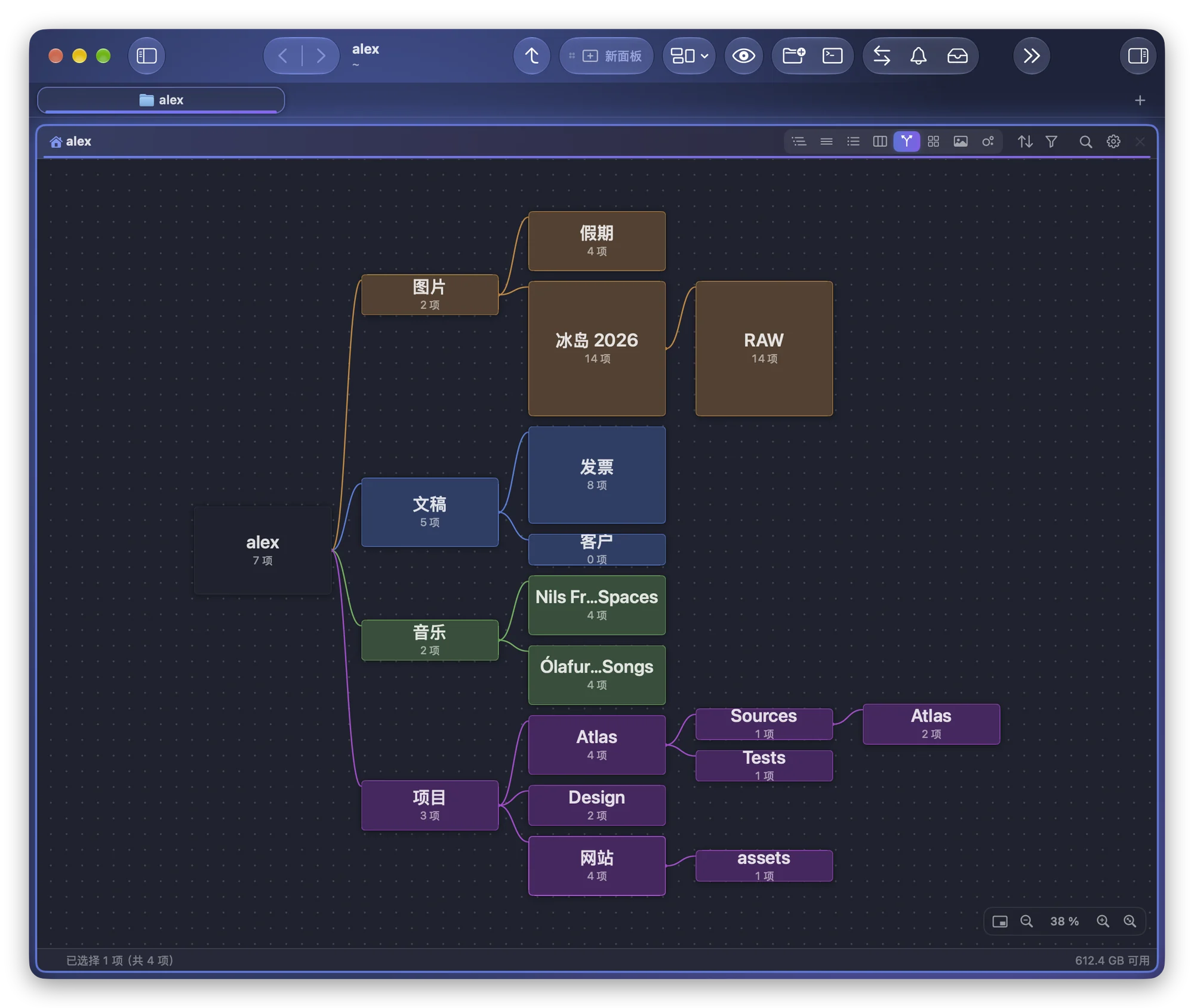This screenshot has height=1008, width=1194.
Task: Open panel settings gear
Action: (1113, 141)
